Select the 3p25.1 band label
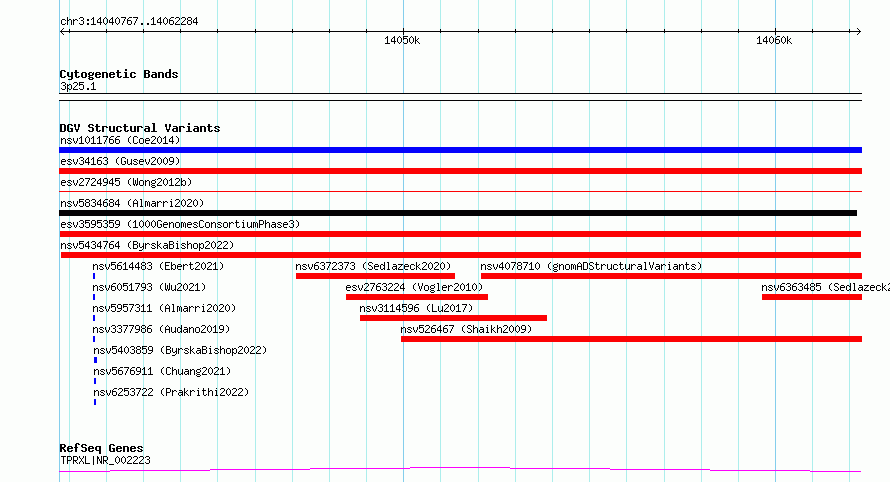 coord(78,86)
